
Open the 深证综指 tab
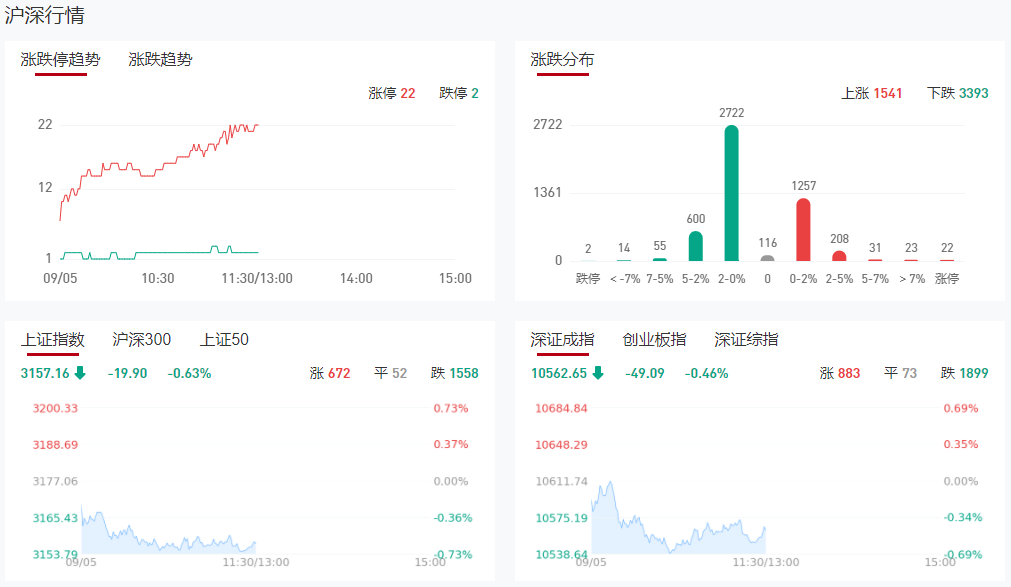[x=746, y=339]
